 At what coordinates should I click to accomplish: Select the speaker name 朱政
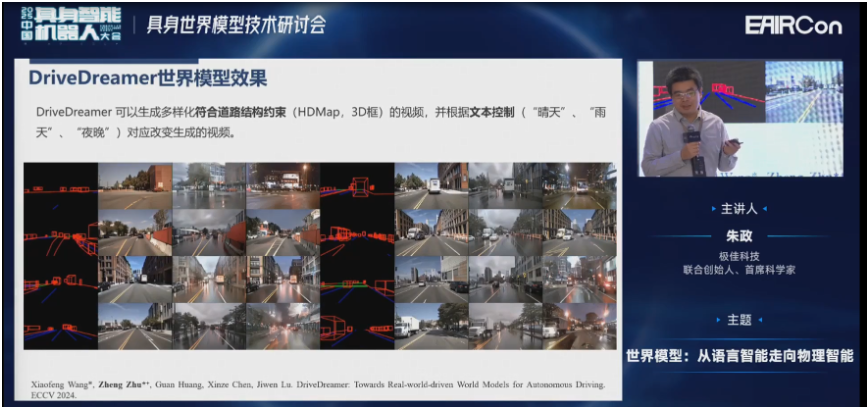pos(739,238)
